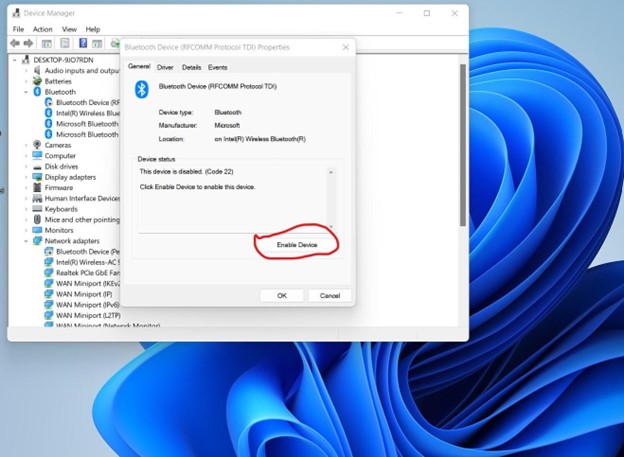Click the Device Manager vertical scrollbar
Screen dimensions: 624x457
click(462, 150)
